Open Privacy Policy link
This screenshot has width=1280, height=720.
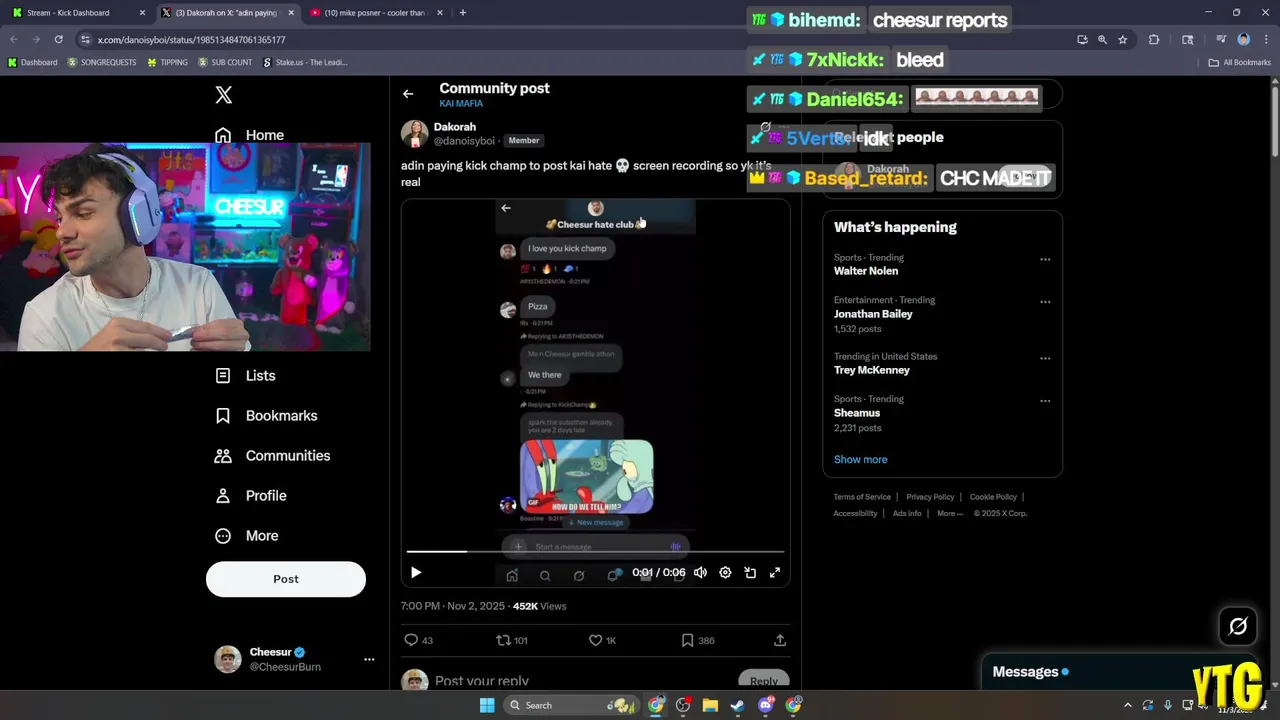[x=930, y=497]
